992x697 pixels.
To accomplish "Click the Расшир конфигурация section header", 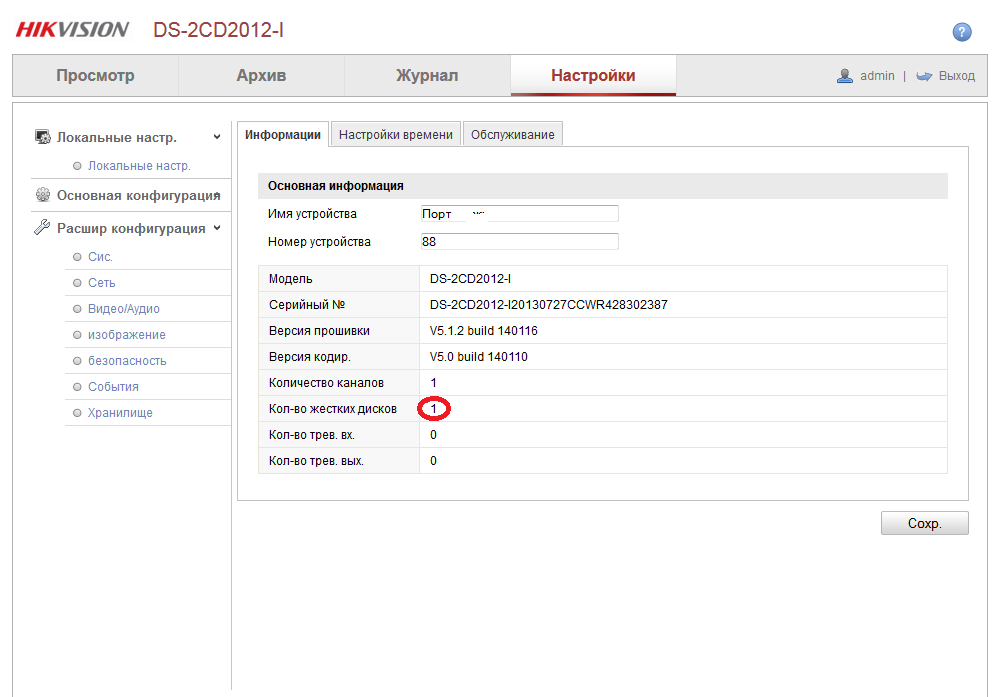I will coord(131,228).
